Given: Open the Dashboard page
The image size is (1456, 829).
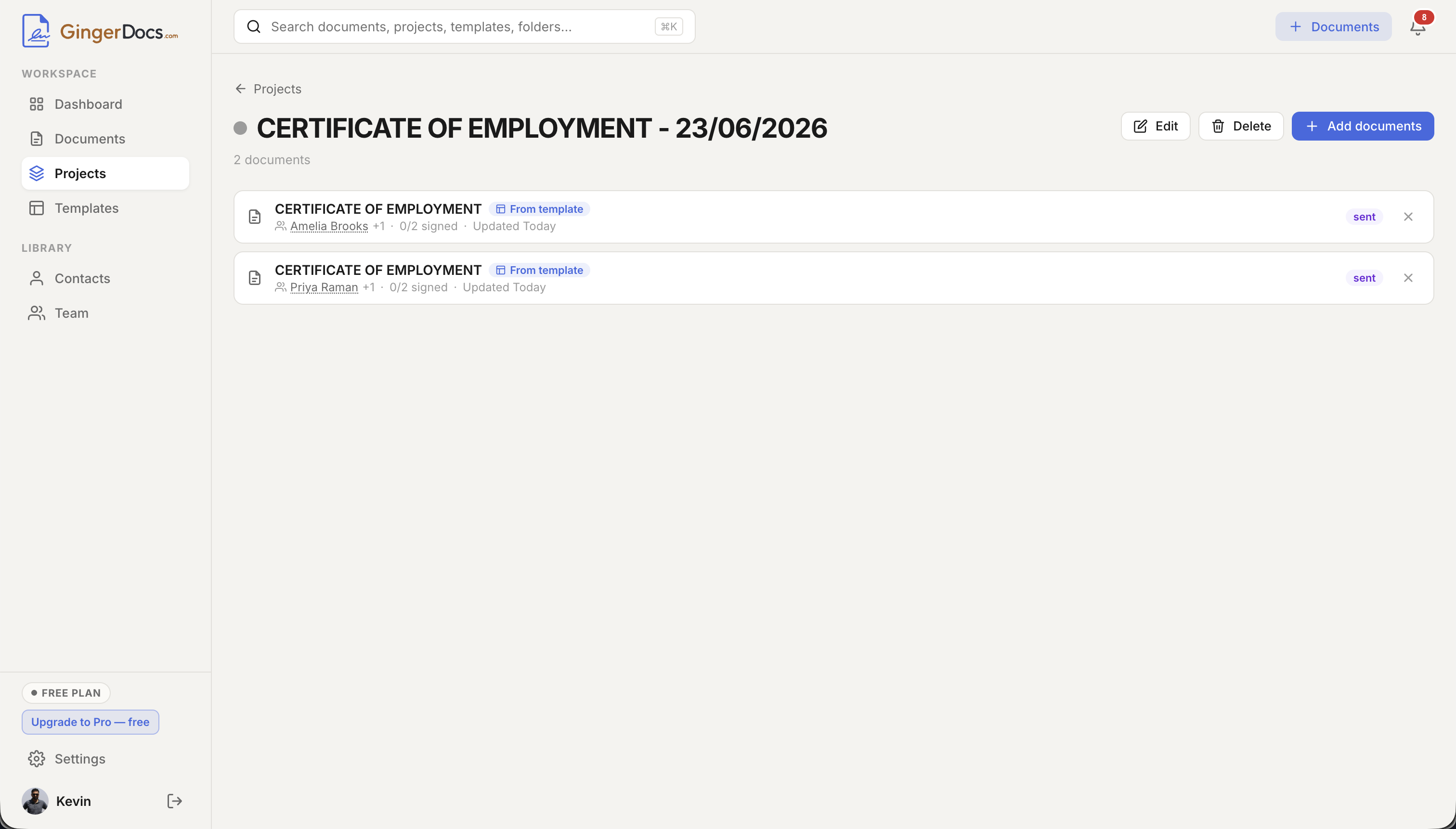Looking at the screenshot, I should [105, 104].
